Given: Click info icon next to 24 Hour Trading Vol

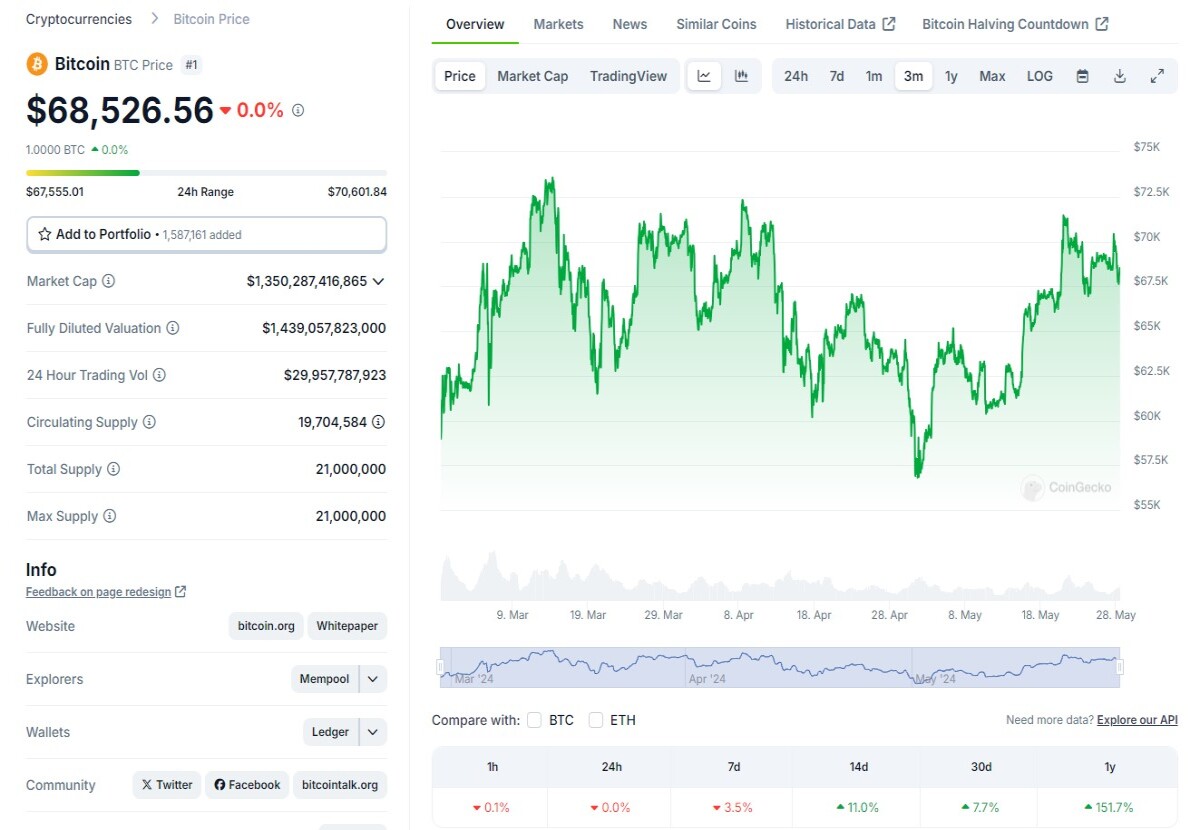Looking at the screenshot, I should tap(159, 375).
